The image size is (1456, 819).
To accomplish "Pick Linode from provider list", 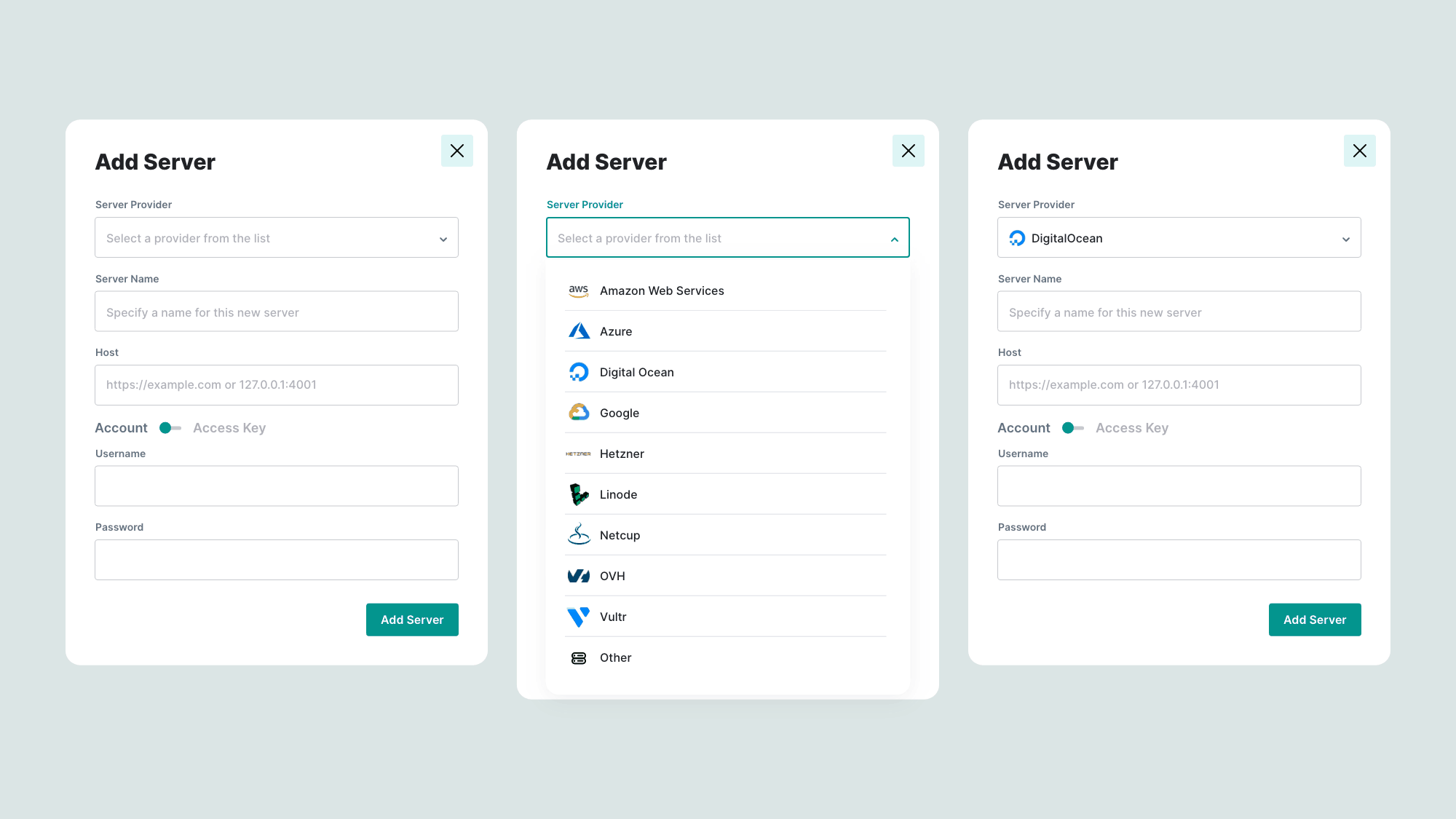I will [726, 494].
